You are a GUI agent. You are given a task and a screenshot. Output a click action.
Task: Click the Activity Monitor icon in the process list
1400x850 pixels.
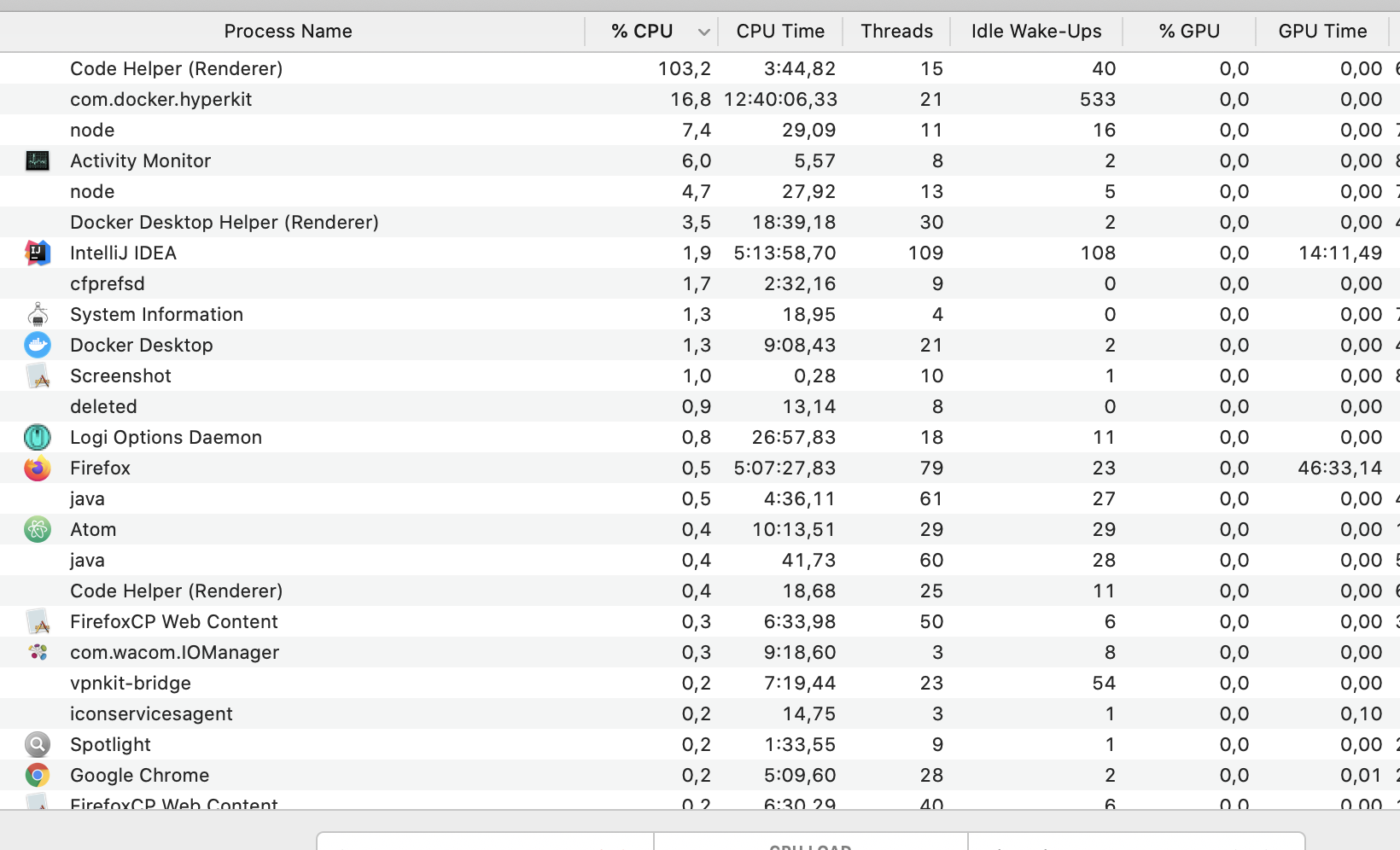tap(38, 160)
